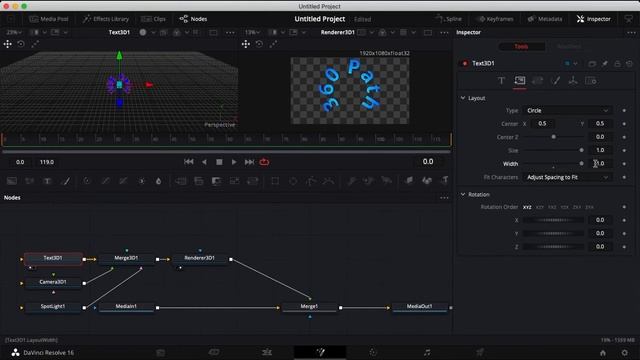Screen dimensions: 640x360
Task: Click the Width slider handle
Action: [582, 163]
